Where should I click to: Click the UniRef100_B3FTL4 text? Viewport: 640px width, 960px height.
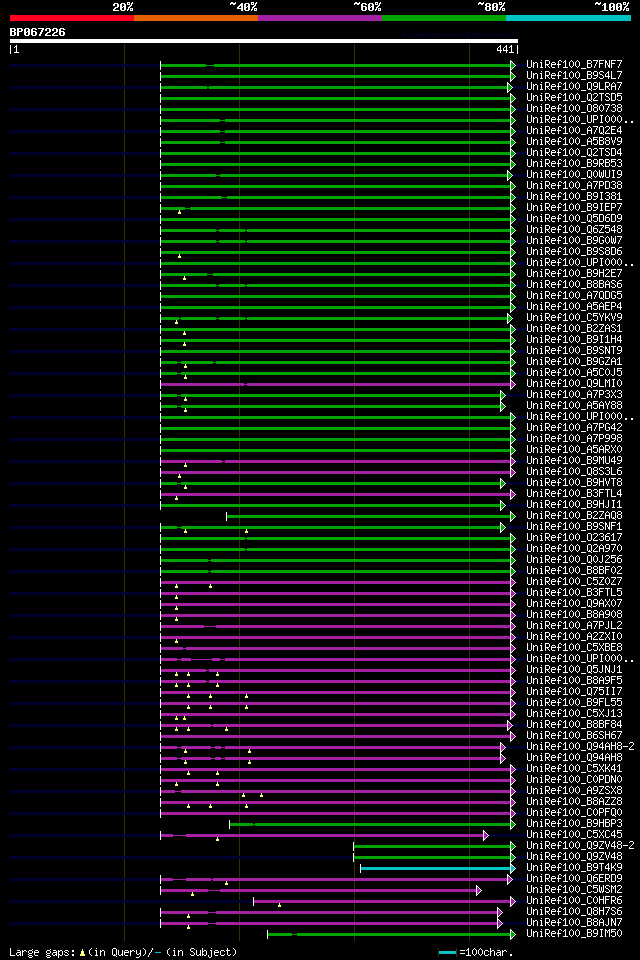(574, 494)
